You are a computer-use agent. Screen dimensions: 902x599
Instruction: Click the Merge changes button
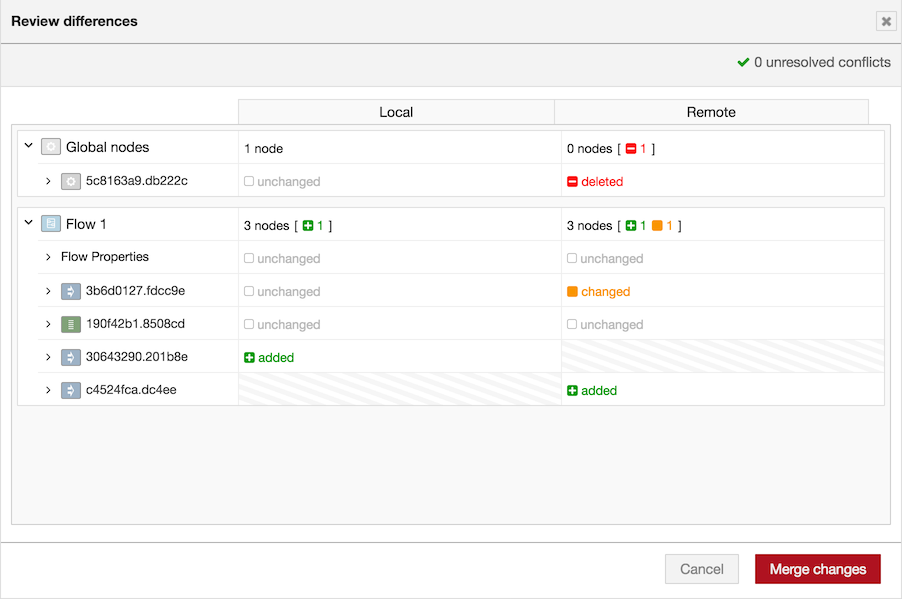pos(817,569)
